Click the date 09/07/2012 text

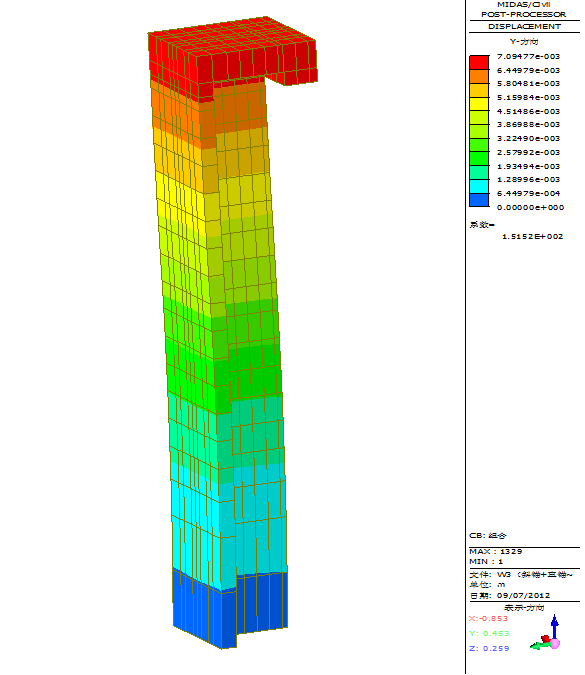[523, 595]
